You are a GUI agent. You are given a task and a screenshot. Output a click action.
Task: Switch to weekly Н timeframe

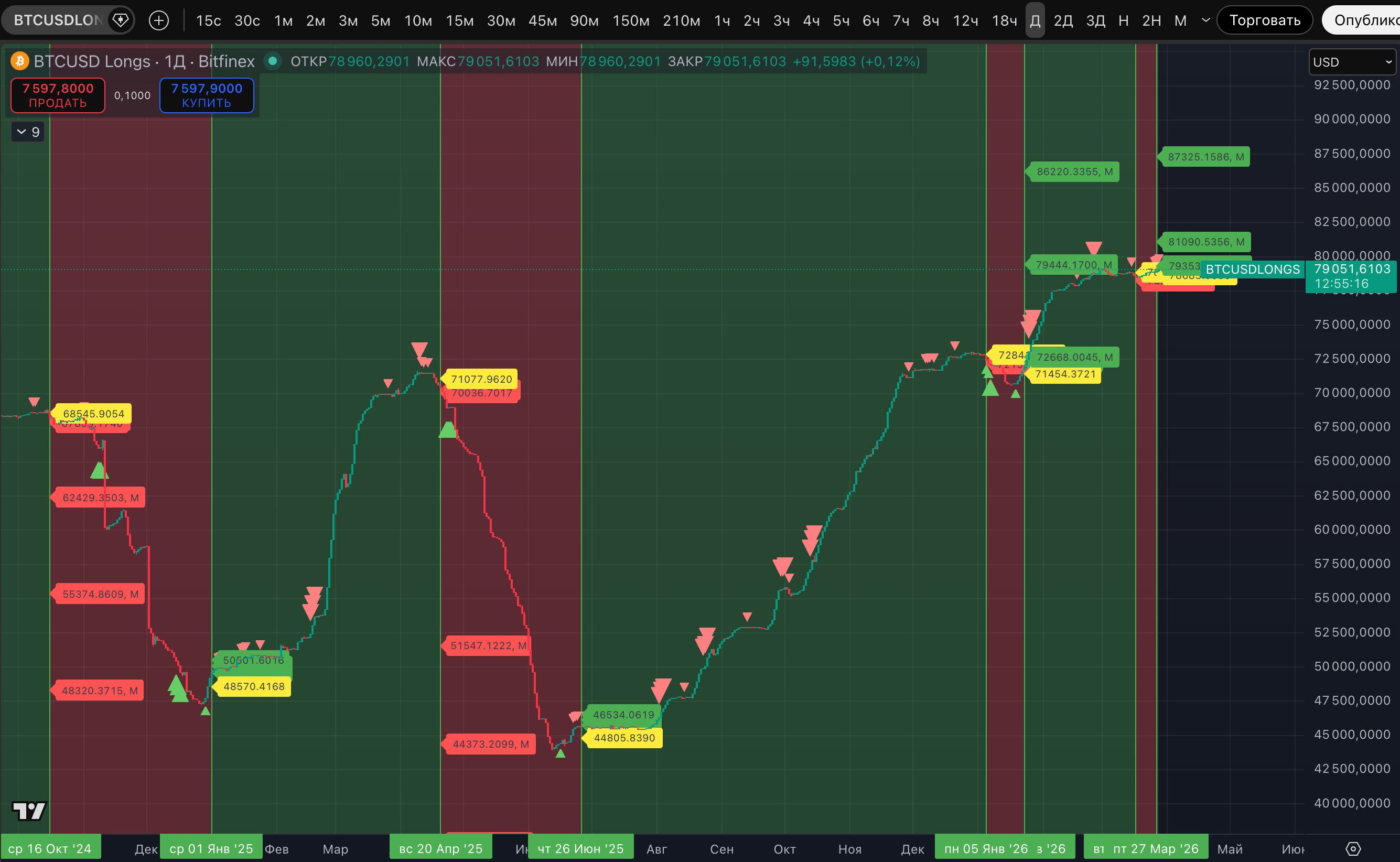pos(1123,20)
